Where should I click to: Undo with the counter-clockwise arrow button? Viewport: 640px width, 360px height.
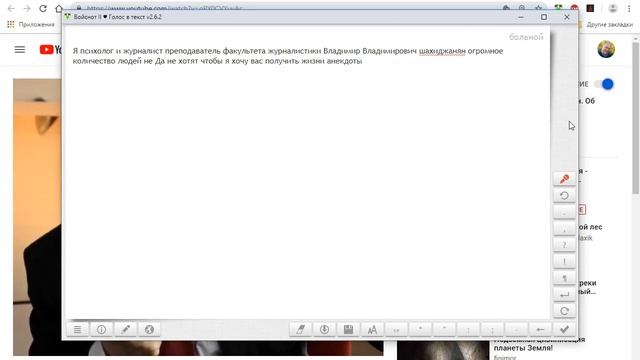tap(564, 196)
